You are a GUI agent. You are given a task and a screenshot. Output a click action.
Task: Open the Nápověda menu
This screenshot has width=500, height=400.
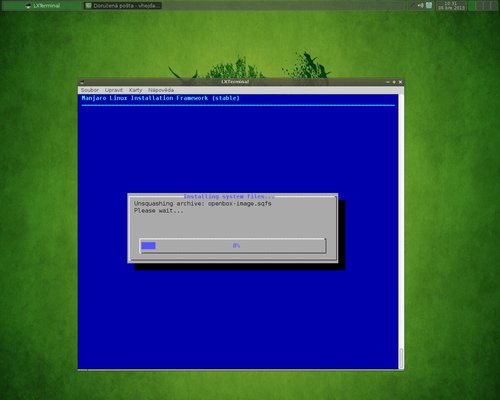[161, 90]
